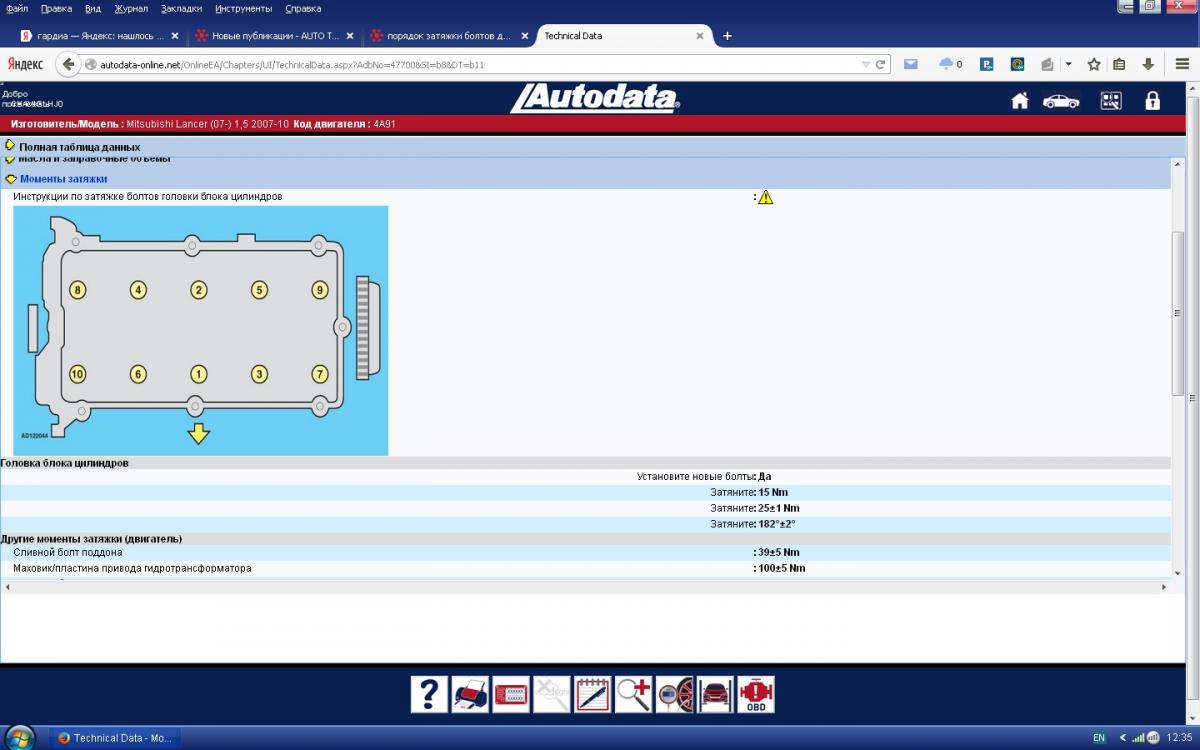
Task: Open vehicle selection via car icon
Action: tap(1061, 100)
